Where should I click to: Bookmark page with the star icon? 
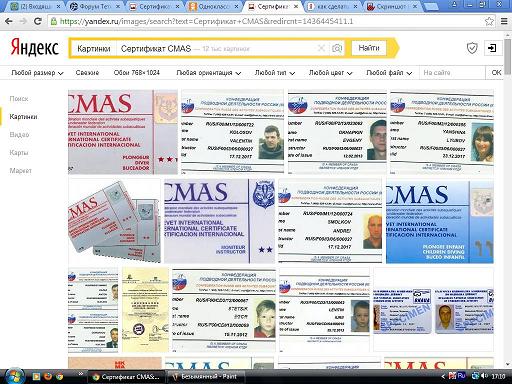tap(489, 21)
